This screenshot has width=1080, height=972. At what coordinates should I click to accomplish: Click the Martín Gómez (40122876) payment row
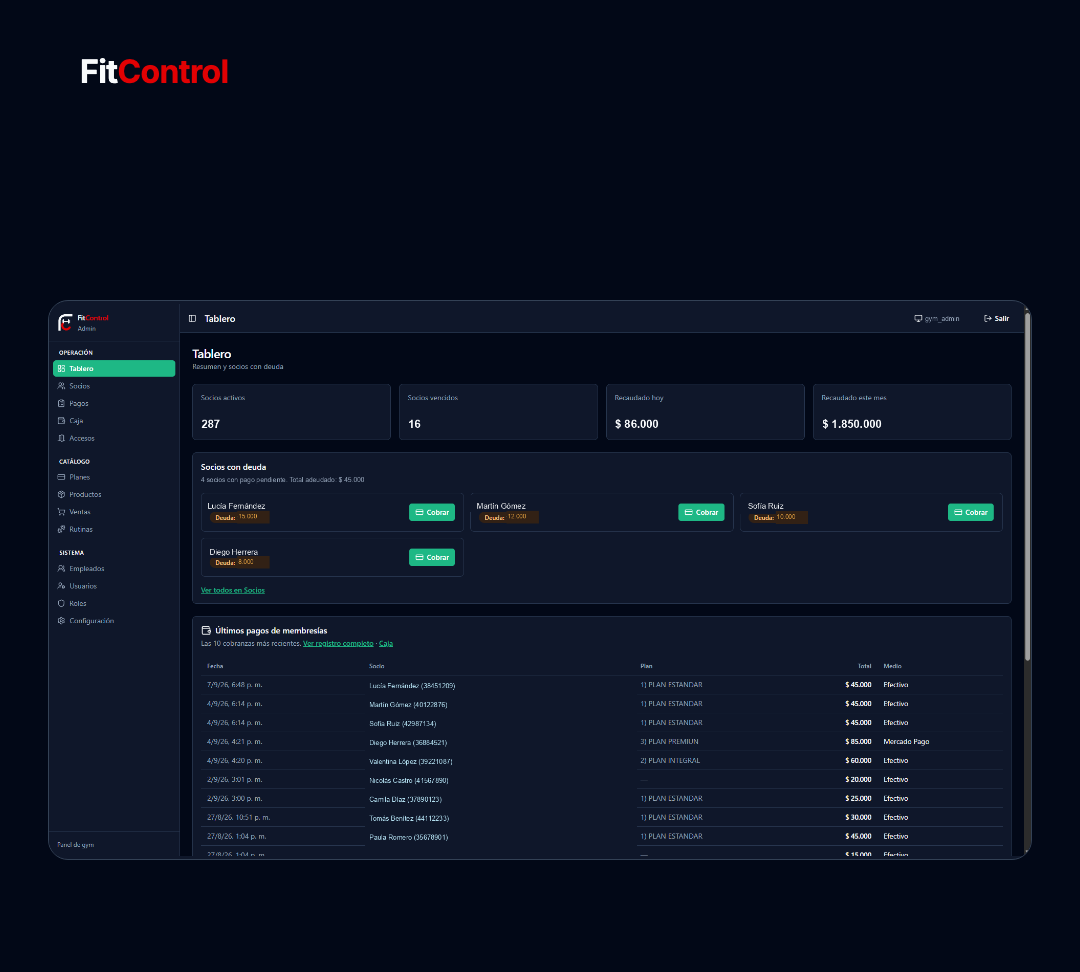pos(602,704)
